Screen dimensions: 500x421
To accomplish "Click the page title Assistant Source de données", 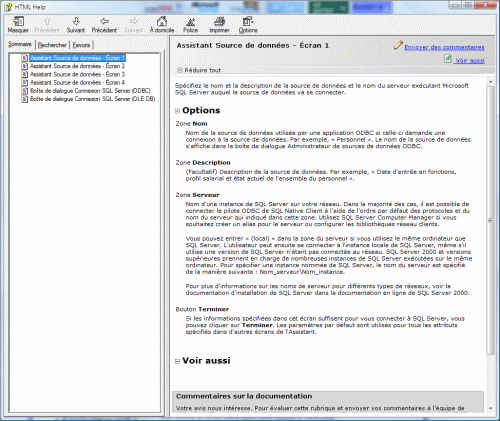I will coord(253,46).
